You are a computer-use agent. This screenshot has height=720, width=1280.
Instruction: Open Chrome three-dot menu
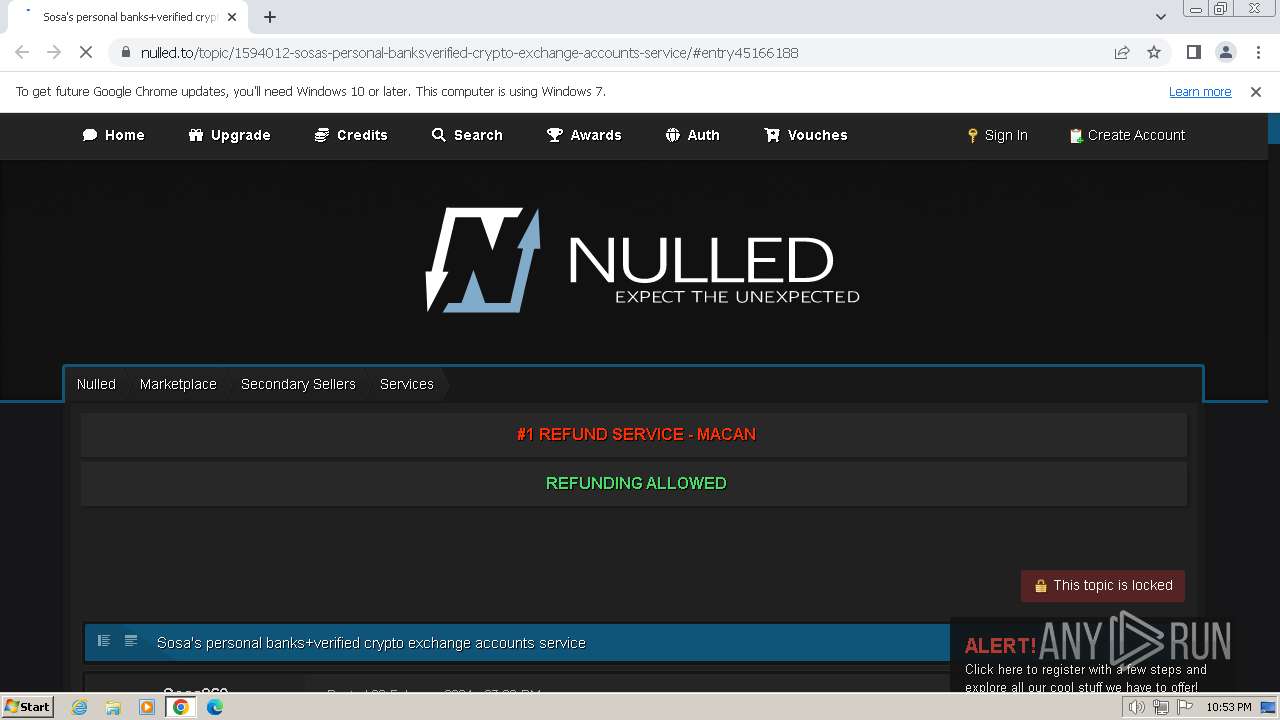1258,53
